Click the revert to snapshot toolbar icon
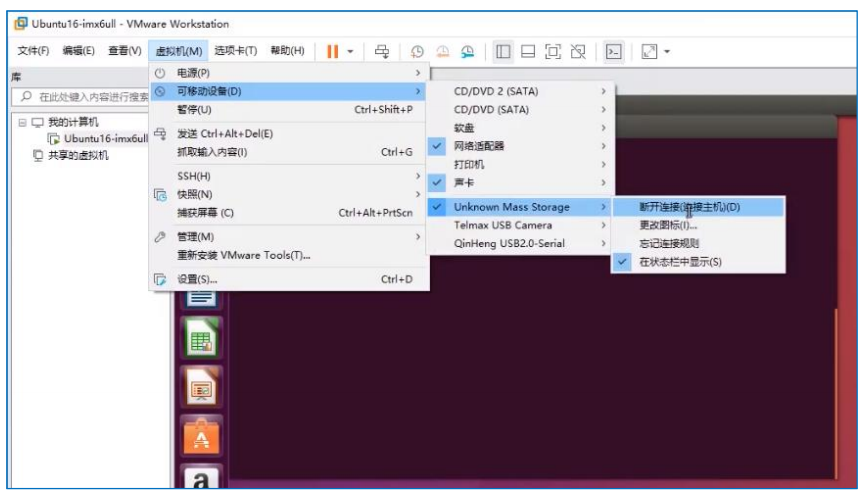The image size is (863, 491). pos(442,52)
